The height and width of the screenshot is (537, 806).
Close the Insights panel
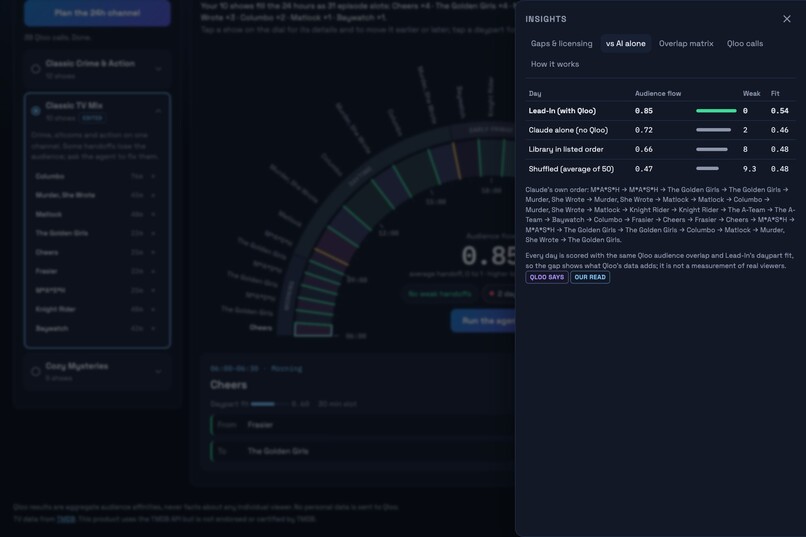[786, 19]
